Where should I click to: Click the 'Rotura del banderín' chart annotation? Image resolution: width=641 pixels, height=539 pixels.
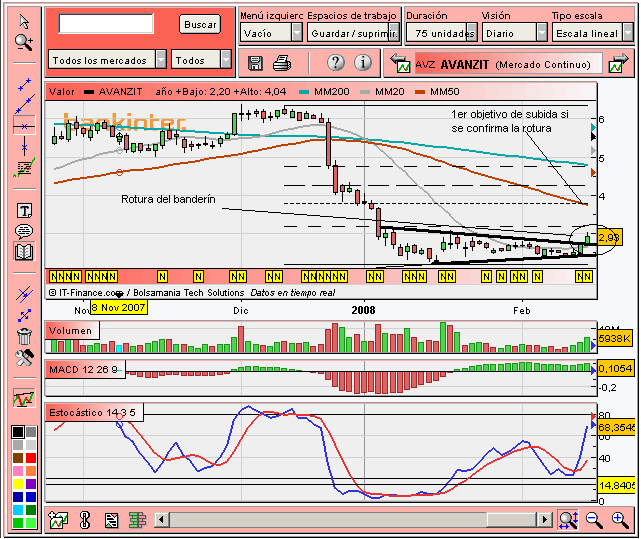(168, 199)
